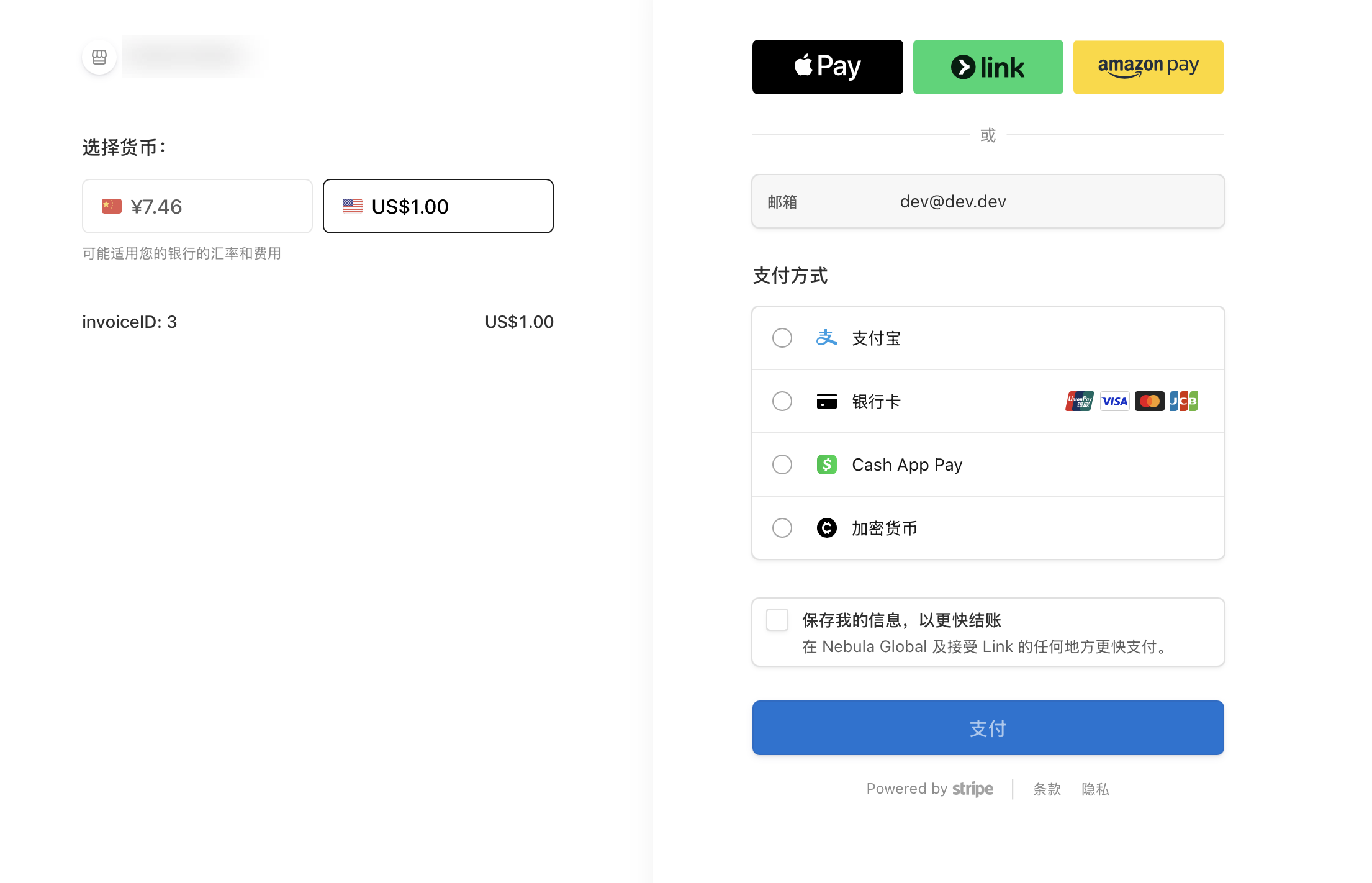The height and width of the screenshot is (883, 1372).
Task: Click the 选择货币 label
Action: tap(124, 147)
